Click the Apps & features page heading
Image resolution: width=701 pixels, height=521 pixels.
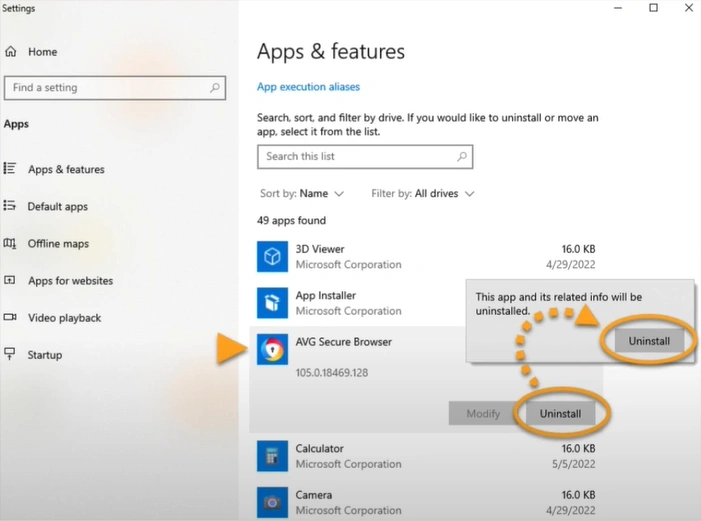coord(330,51)
